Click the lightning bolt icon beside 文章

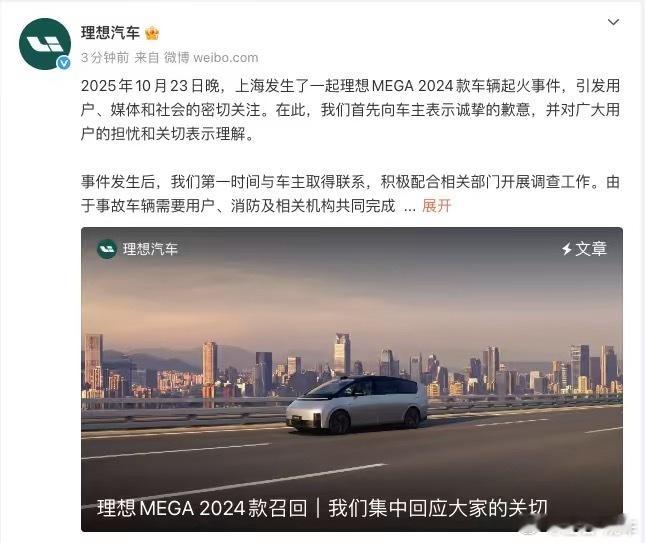[567, 248]
